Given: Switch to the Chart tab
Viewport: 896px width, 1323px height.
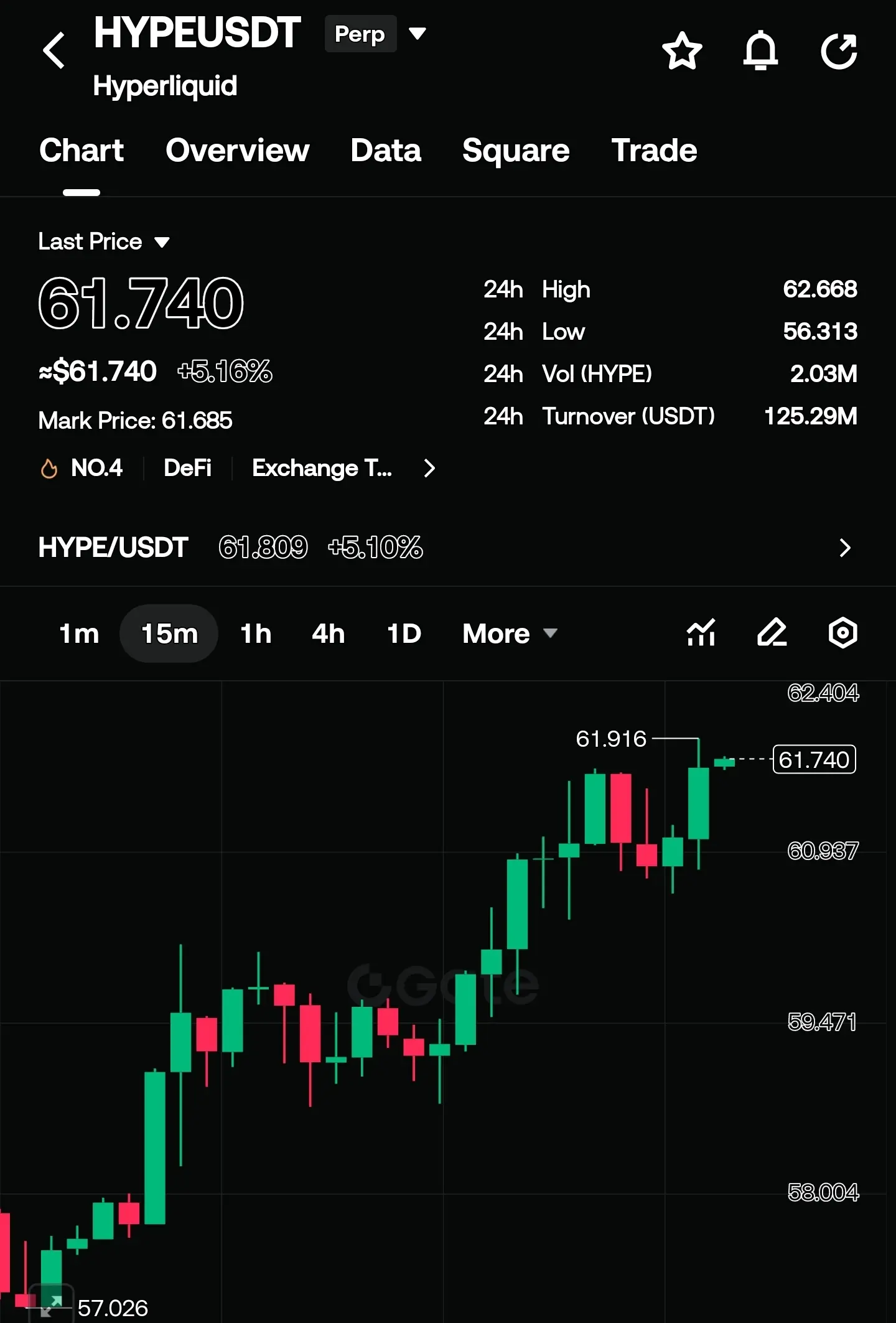Looking at the screenshot, I should point(82,151).
